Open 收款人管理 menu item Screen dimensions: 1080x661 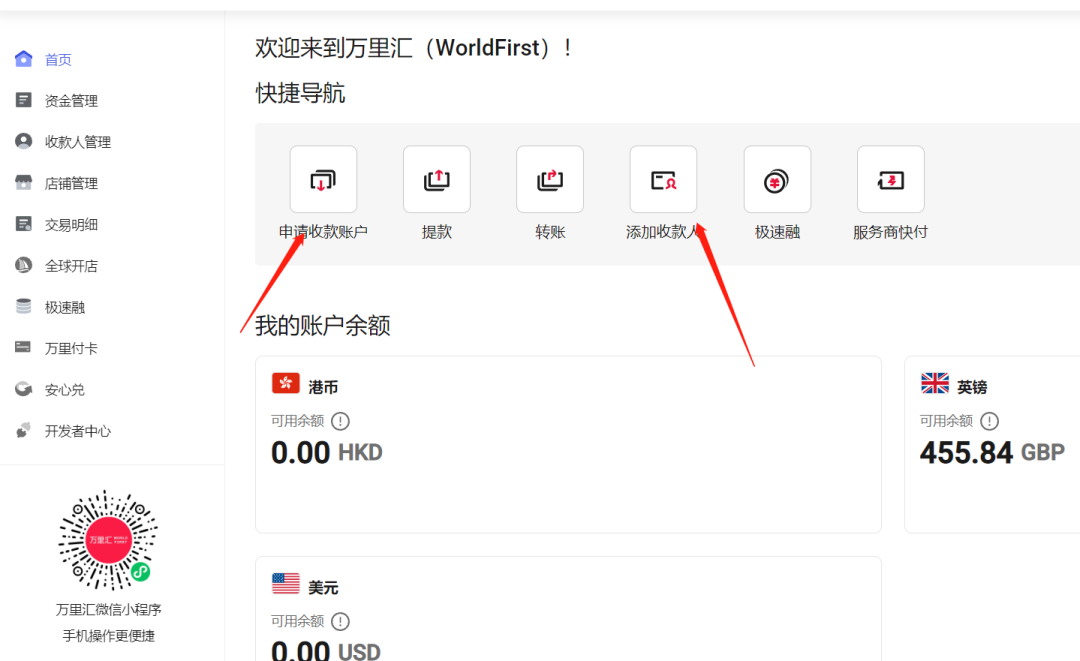(78, 142)
